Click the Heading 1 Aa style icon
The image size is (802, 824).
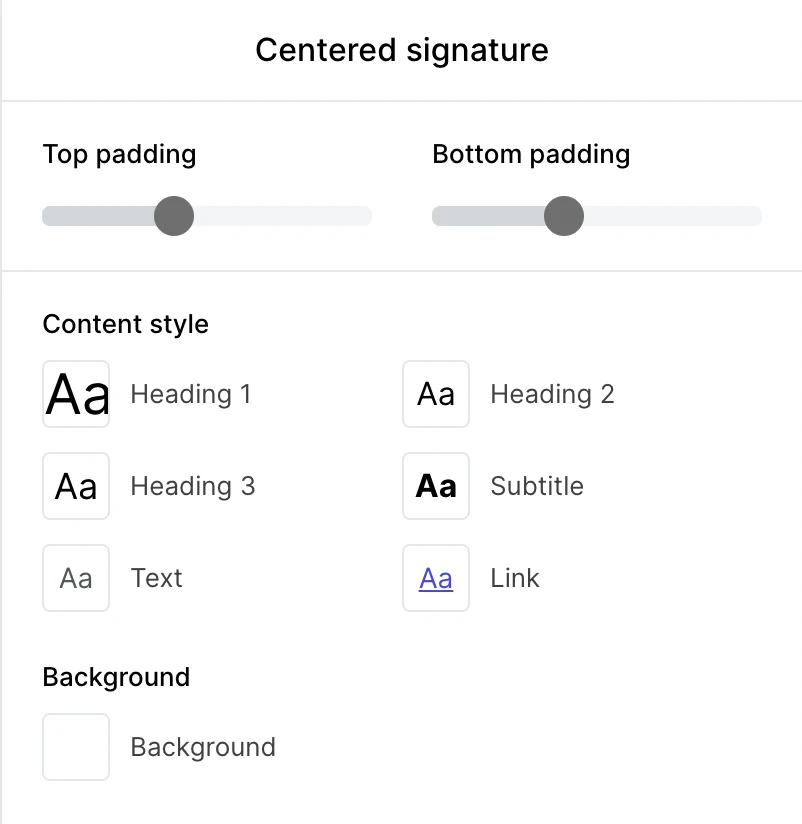tap(76, 394)
